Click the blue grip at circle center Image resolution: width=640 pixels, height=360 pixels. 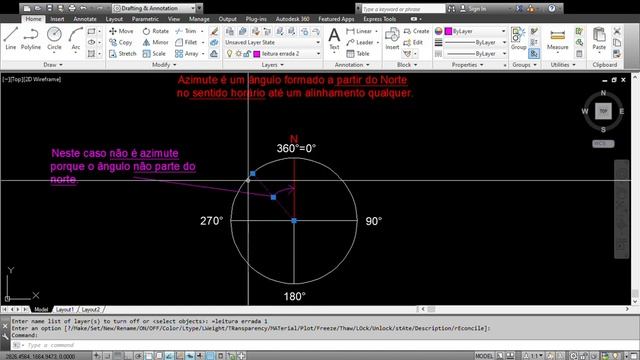(x=294, y=221)
